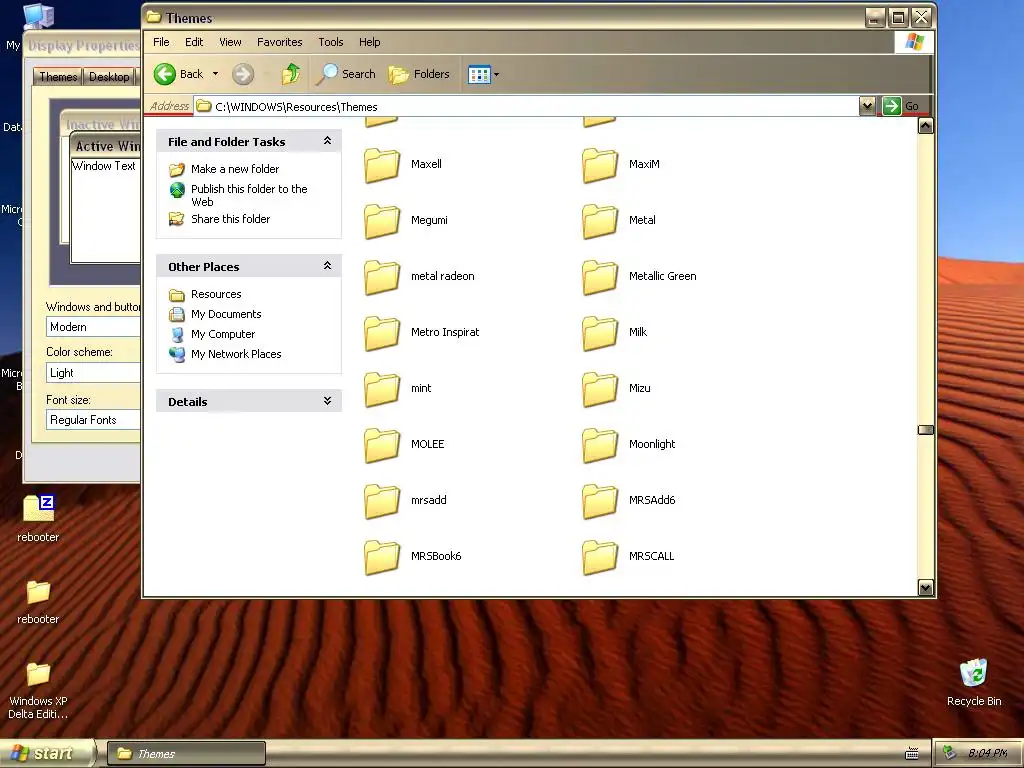Viewport: 1024px width, 768px height.
Task: Open the View menu
Action: coord(230,42)
